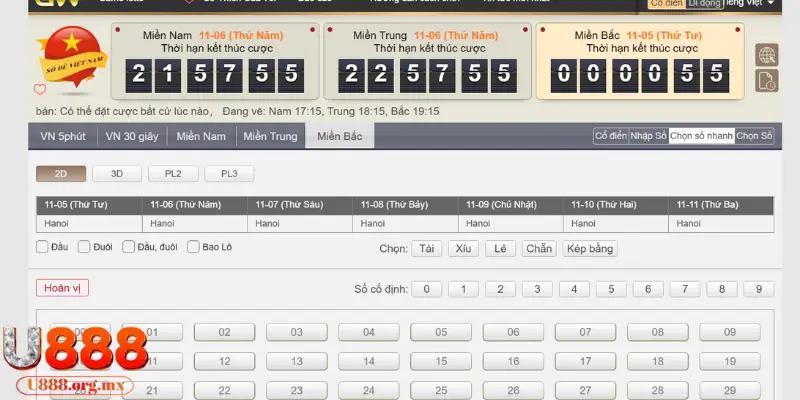Open the Miền Trung tab
Image resolution: width=800 pixels, height=400 pixels.
(270, 137)
